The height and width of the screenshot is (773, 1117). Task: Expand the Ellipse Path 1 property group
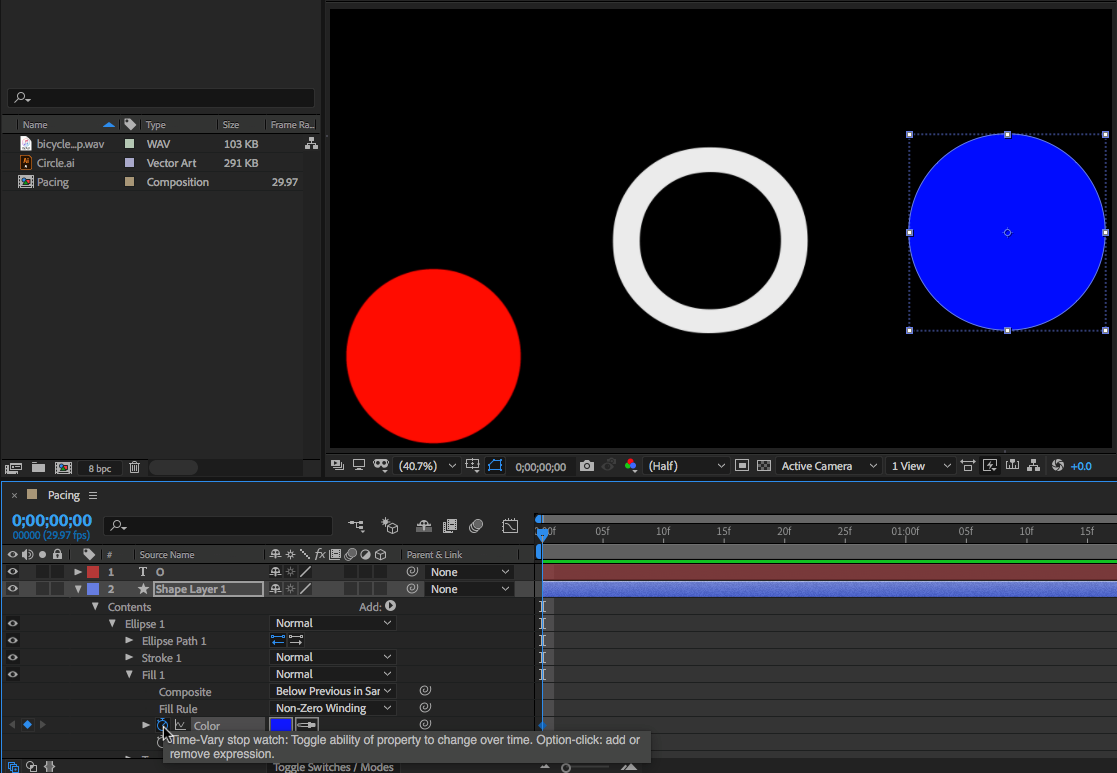coord(129,640)
